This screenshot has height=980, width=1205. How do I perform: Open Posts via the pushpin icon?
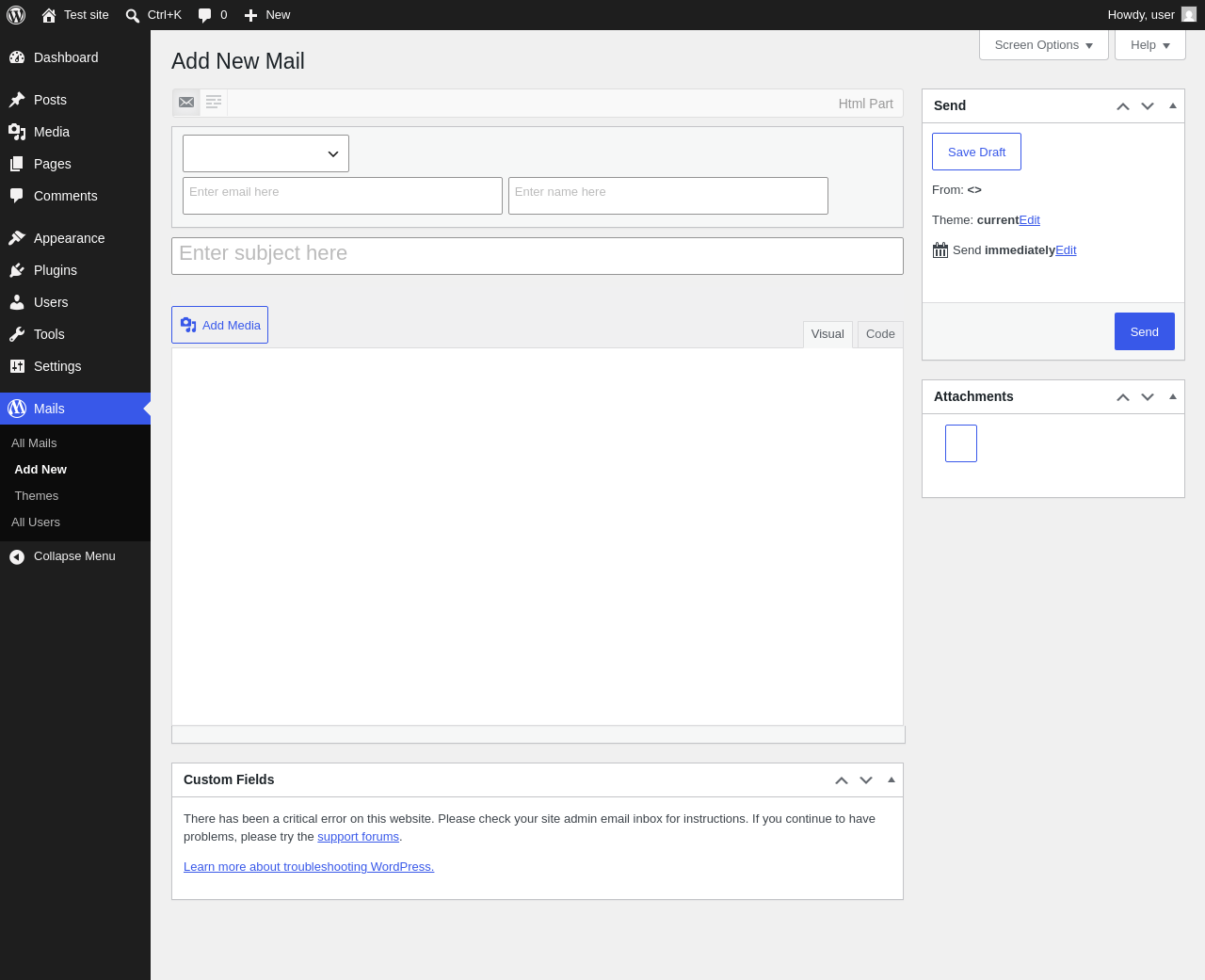pyautogui.click(x=17, y=100)
